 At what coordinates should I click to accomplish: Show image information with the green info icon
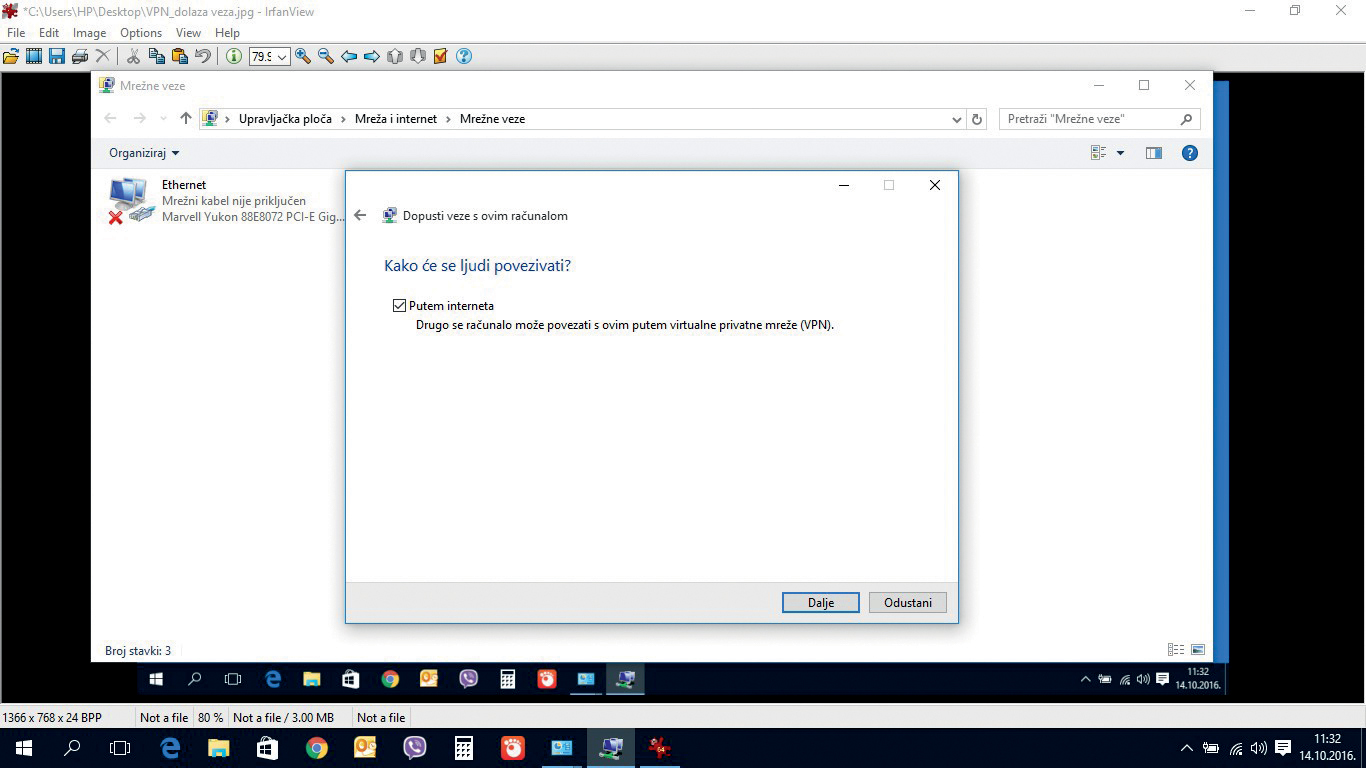(x=233, y=56)
